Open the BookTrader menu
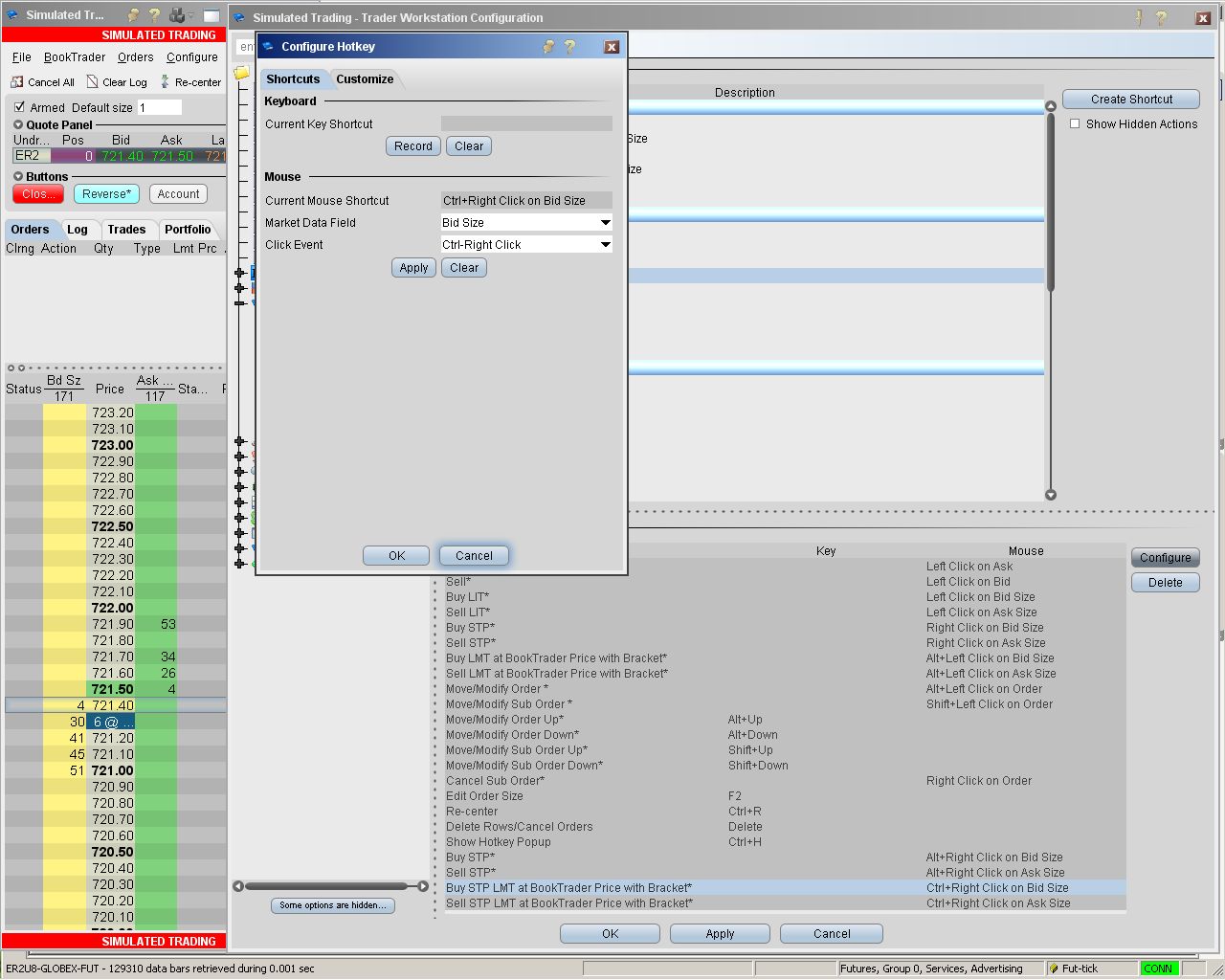Image resolution: width=1225 pixels, height=980 pixels. tap(75, 57)
